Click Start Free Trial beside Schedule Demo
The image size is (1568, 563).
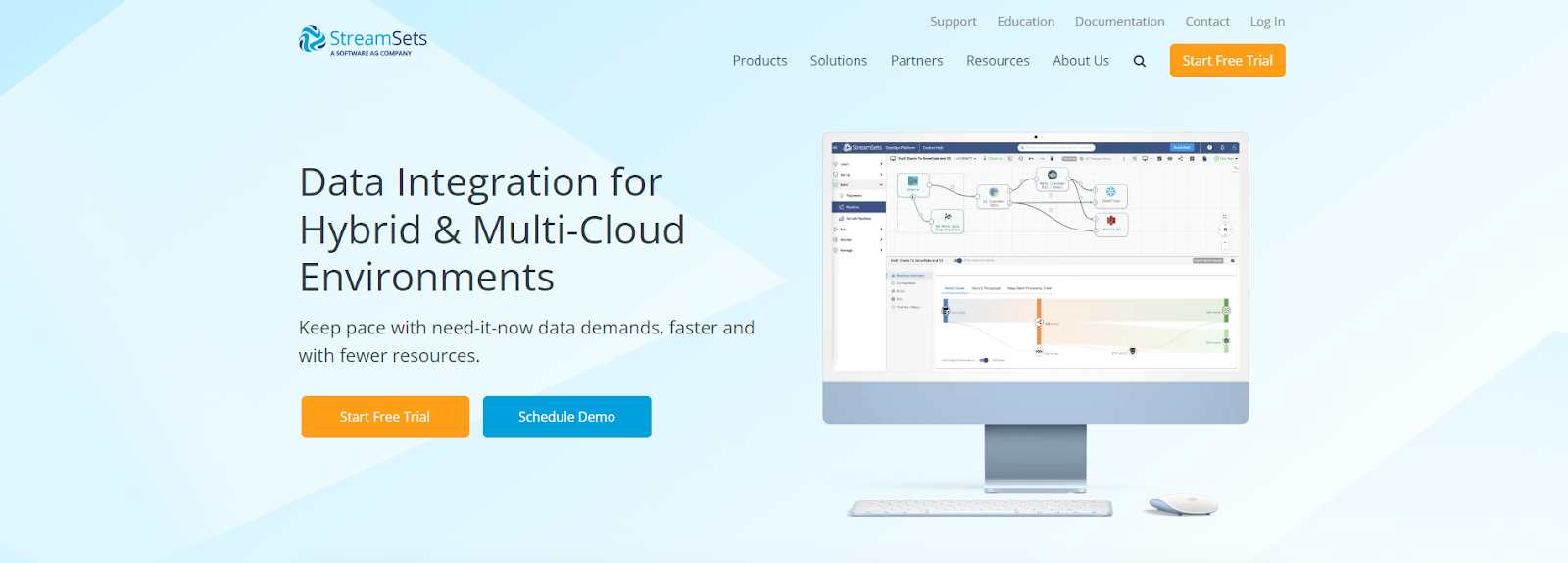[385, 417]
